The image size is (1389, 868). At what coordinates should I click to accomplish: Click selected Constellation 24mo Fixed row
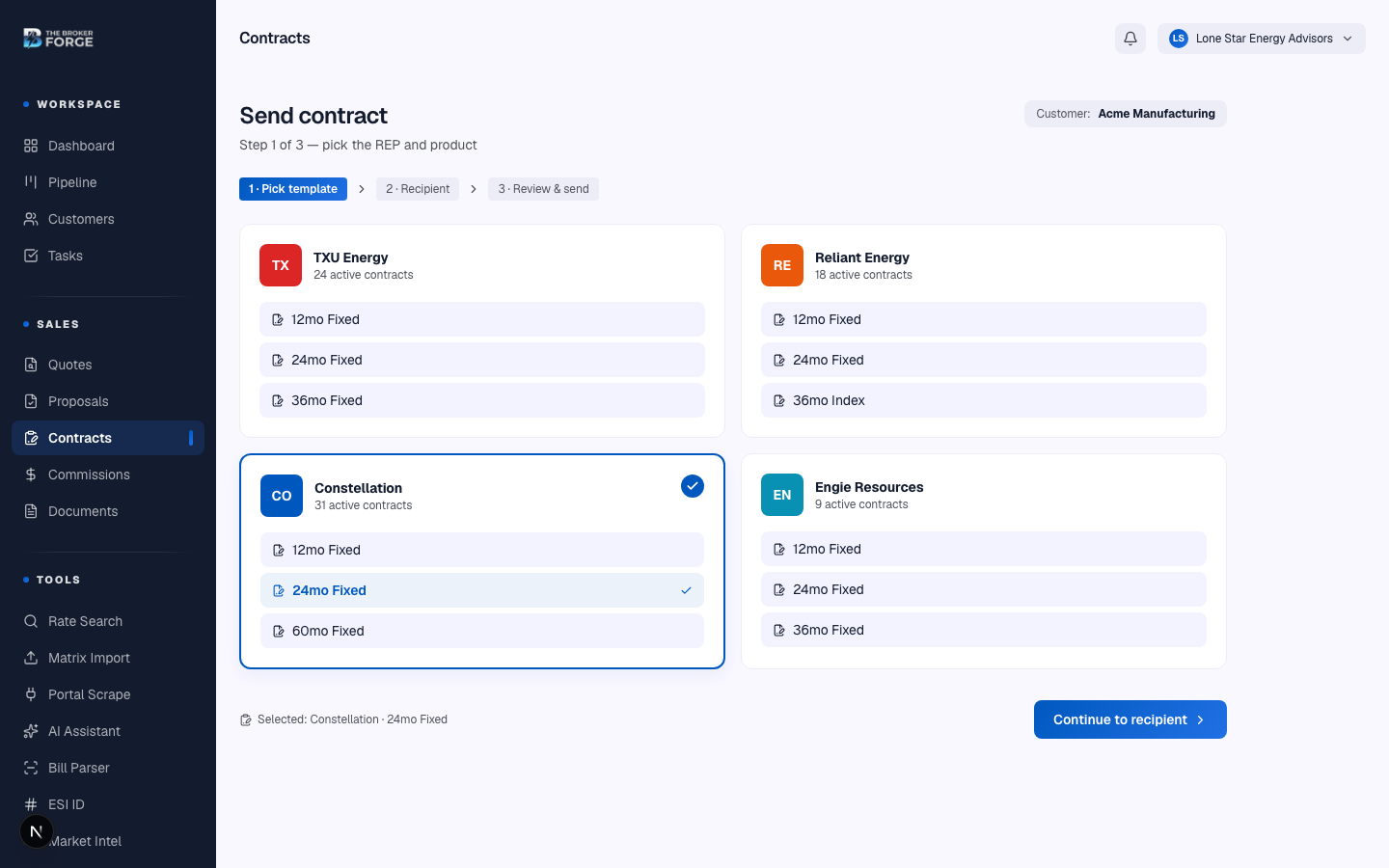[482, 590]
